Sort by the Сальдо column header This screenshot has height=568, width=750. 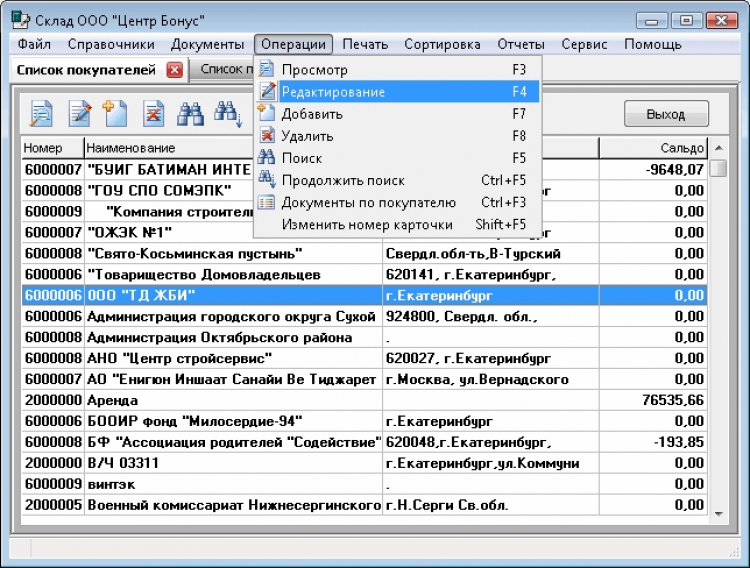[653, 148]
